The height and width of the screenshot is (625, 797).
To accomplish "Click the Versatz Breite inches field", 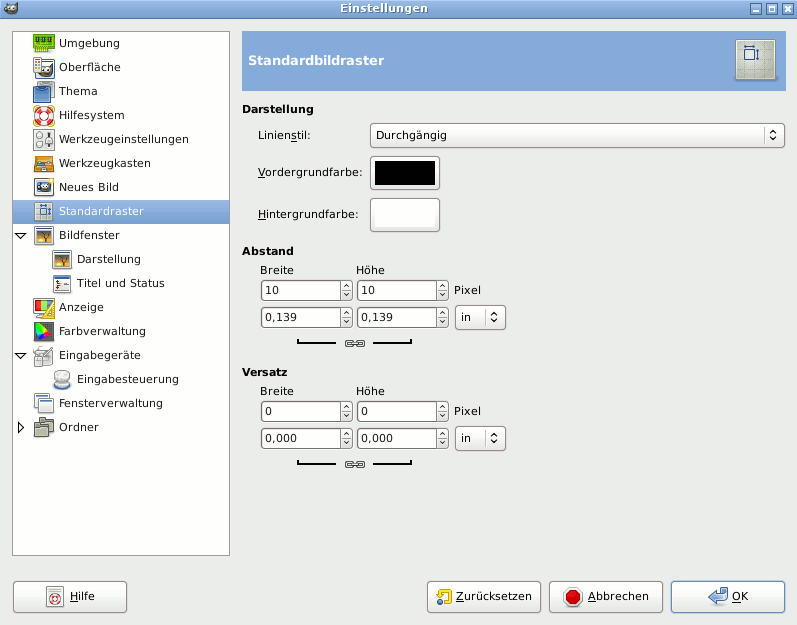I will [x=300, y=438].
